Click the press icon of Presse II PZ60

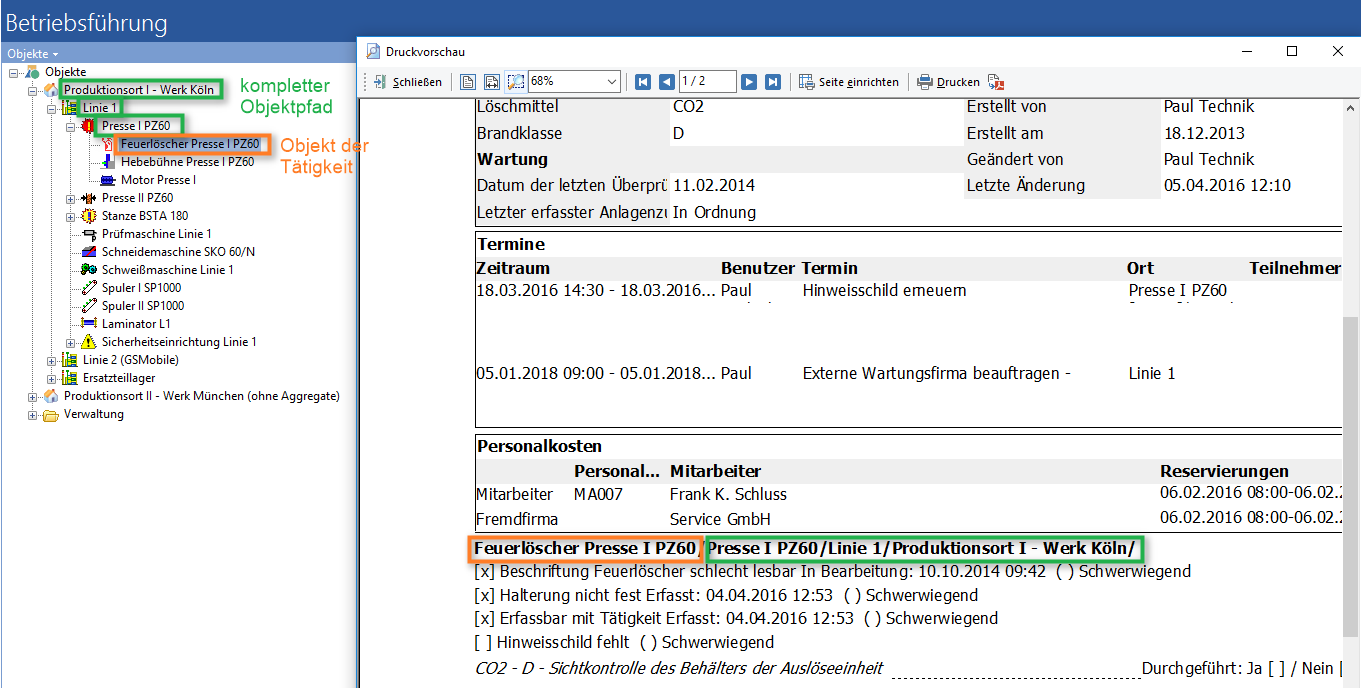89,198
